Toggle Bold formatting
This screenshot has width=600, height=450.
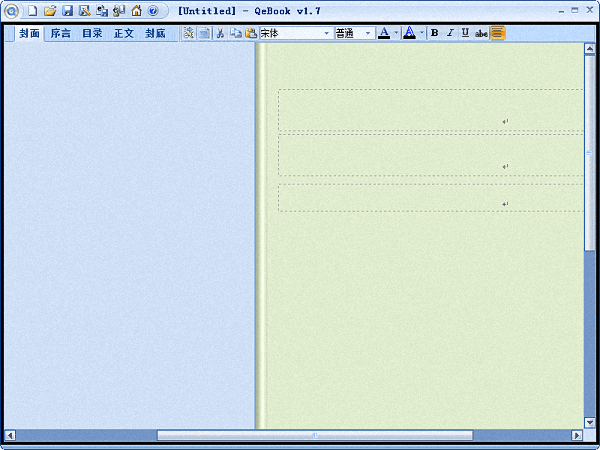[x=434, y=33]
